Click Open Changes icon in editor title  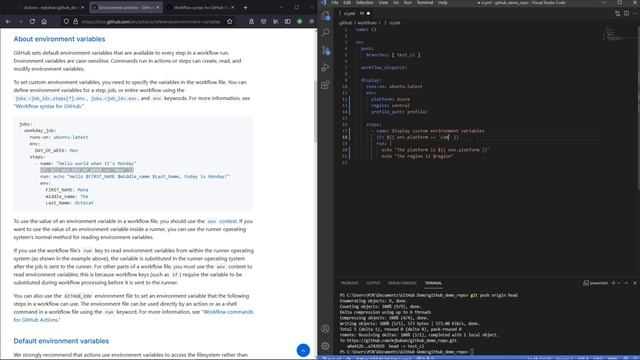[x=618, y=13]
